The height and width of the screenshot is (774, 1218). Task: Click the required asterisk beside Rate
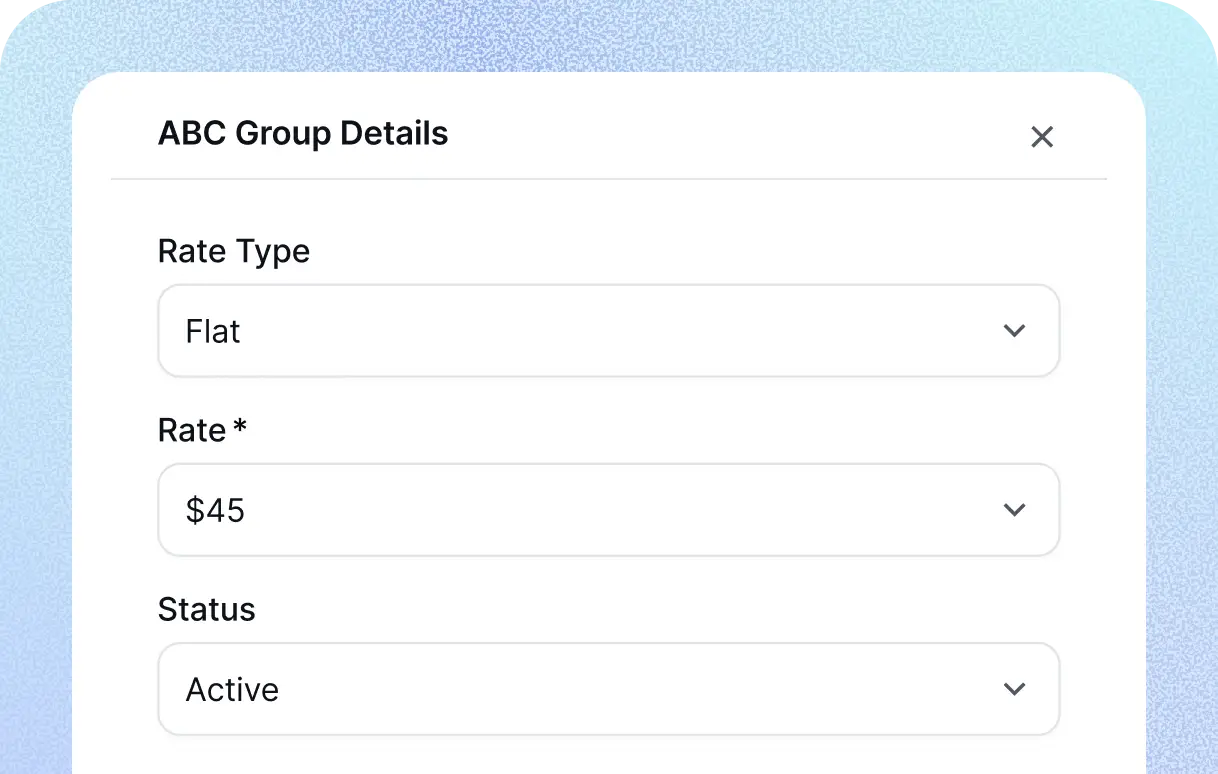point(239,428)
